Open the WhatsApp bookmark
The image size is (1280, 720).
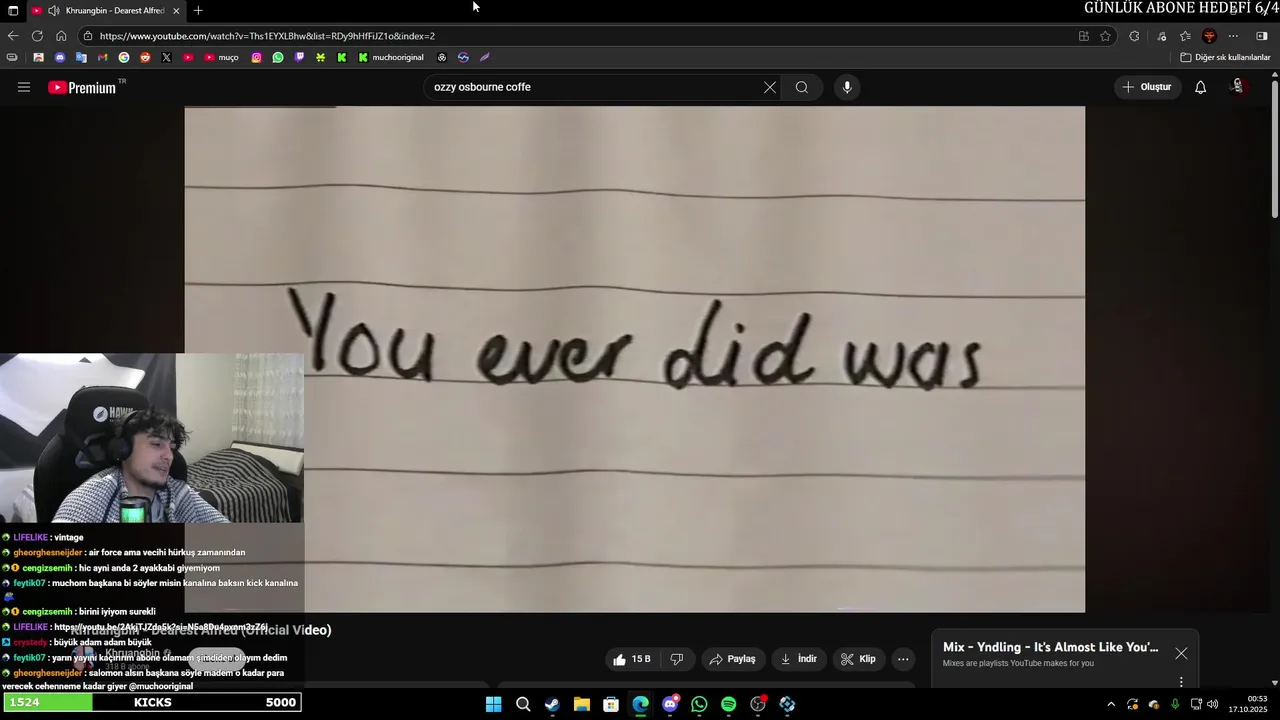click(x=278, y=58)
